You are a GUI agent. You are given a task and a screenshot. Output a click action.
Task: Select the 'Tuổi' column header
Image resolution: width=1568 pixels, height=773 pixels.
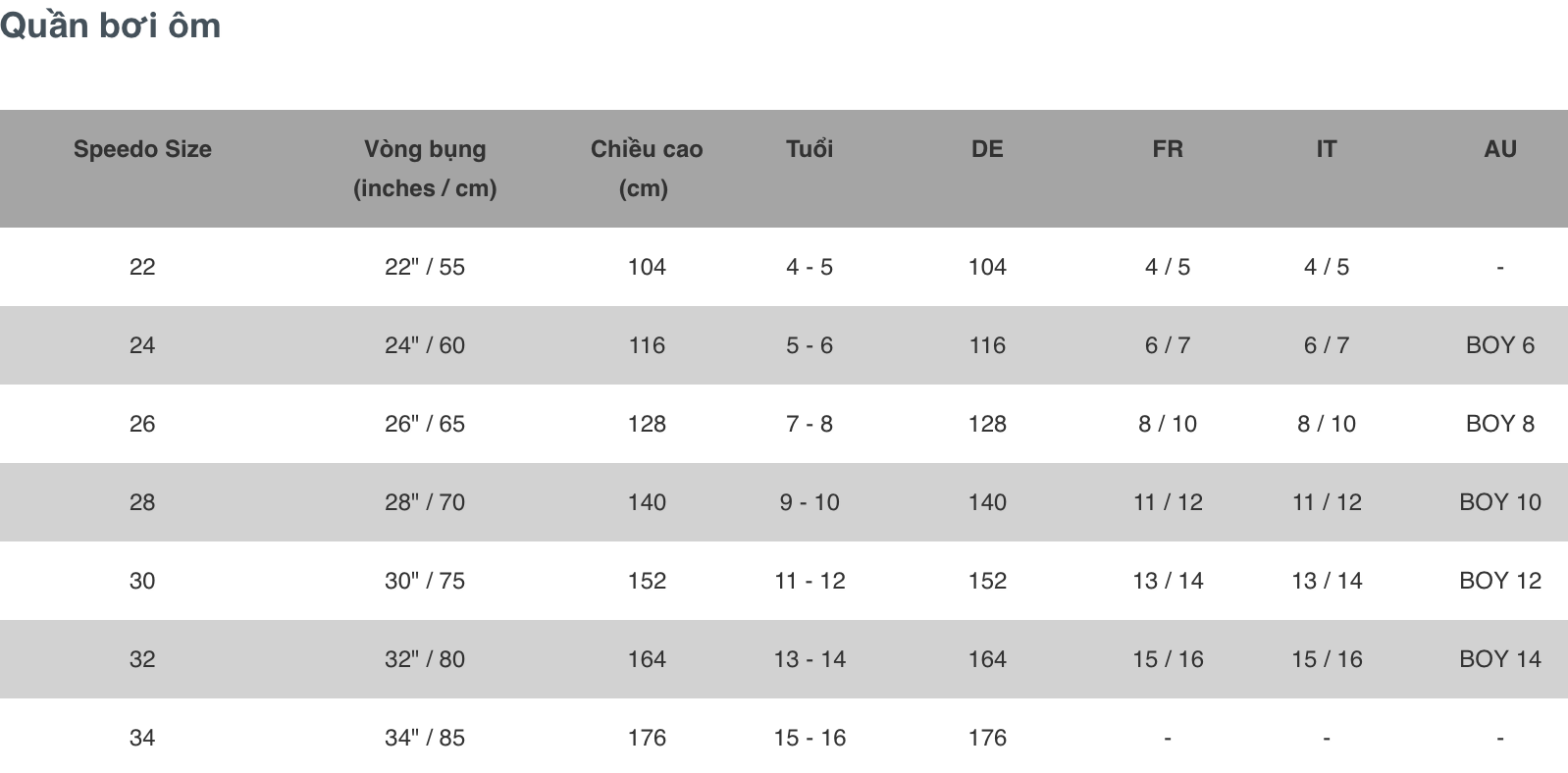(x=810, y=149)
